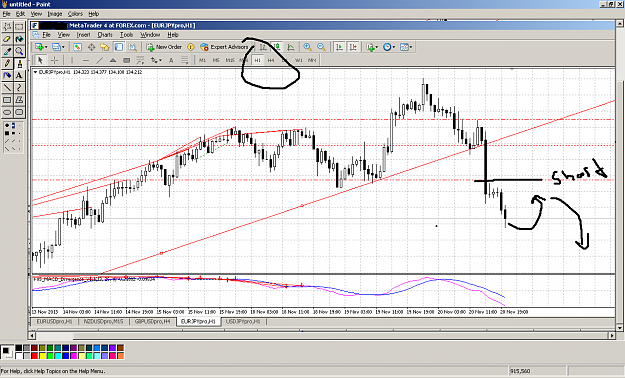The width and height of the screenshot is (625, 378).
Task: Open Paint's Colors menu
Action: click(x=75, y=14)
